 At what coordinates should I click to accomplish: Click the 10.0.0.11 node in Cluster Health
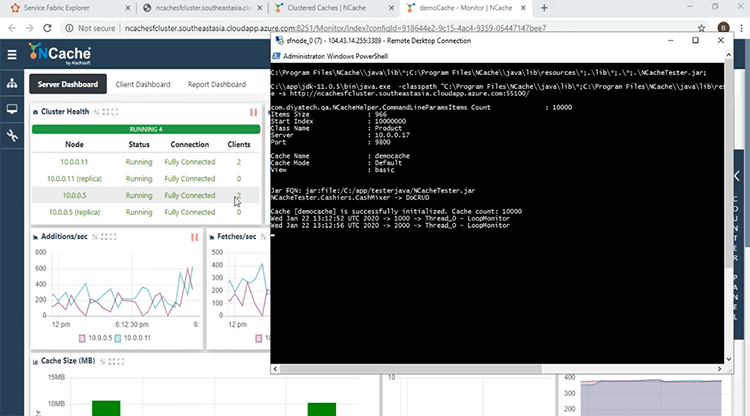pyautogui.click(x=74, y=162)
